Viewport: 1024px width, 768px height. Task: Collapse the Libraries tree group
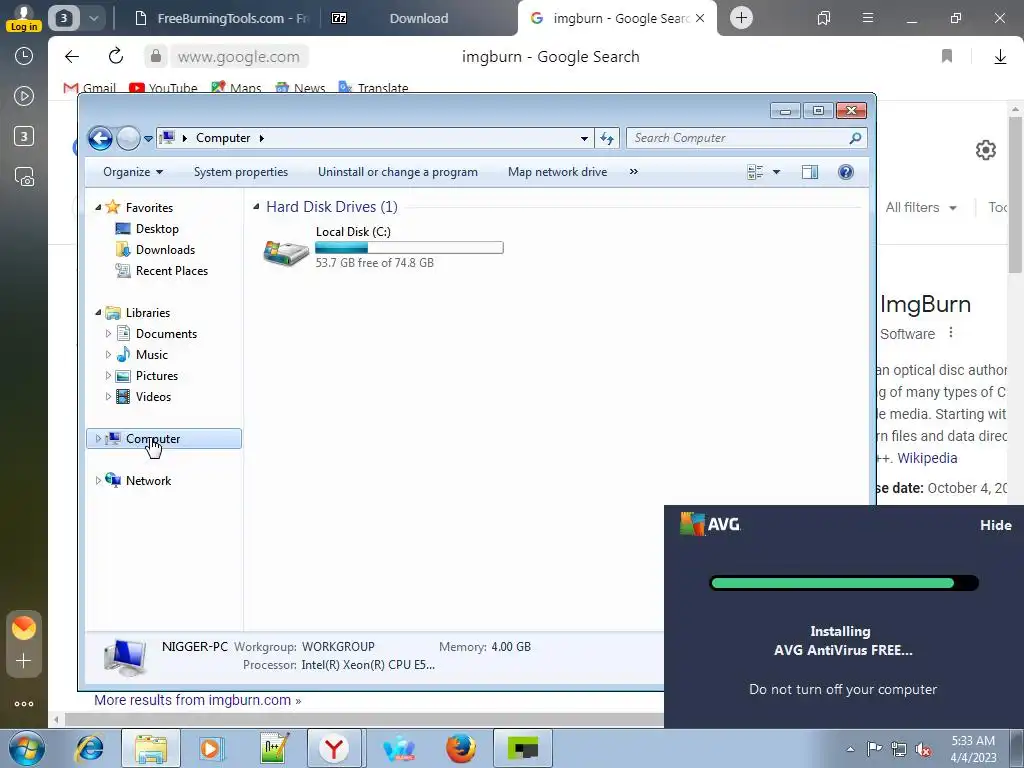98,313
